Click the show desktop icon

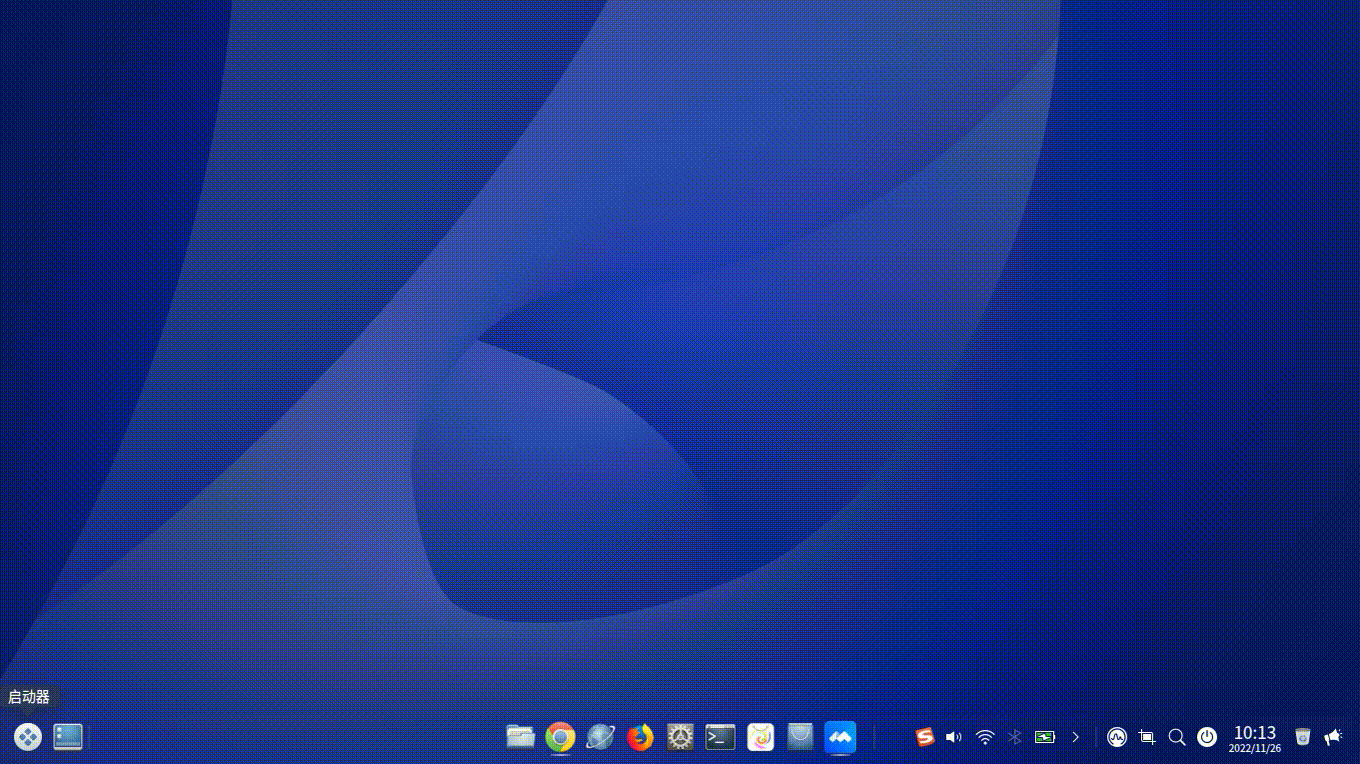pyautogui.click(x=68, y=737)
